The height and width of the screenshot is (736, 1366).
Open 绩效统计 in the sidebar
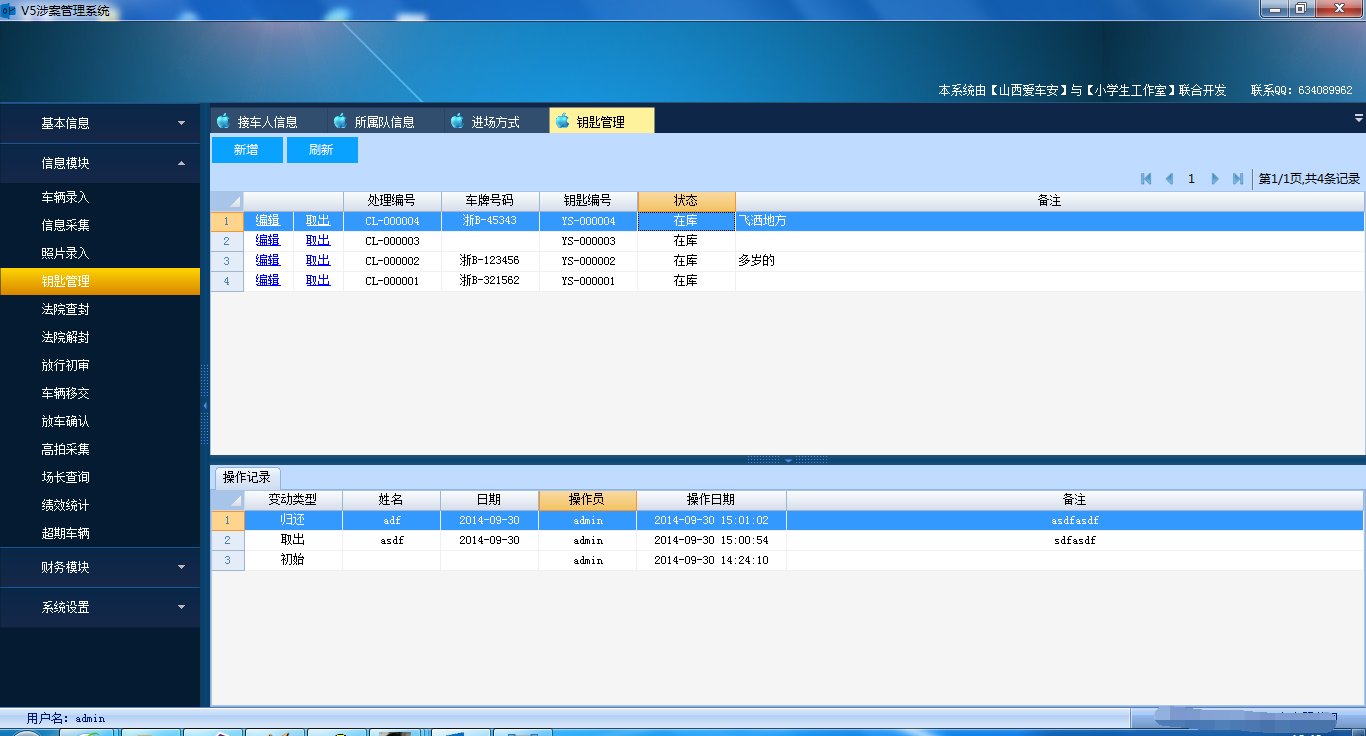(x=100, y=505)
